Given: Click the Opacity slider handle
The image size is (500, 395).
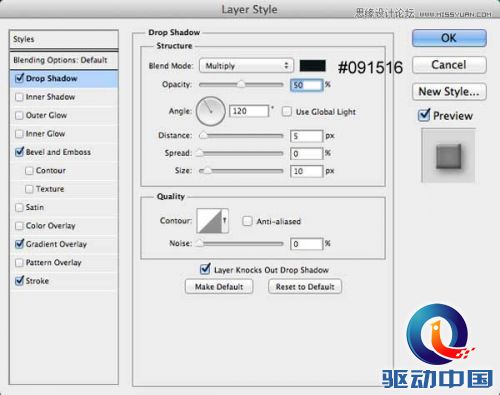Looking at the screenshot, I should coord(241,84).
